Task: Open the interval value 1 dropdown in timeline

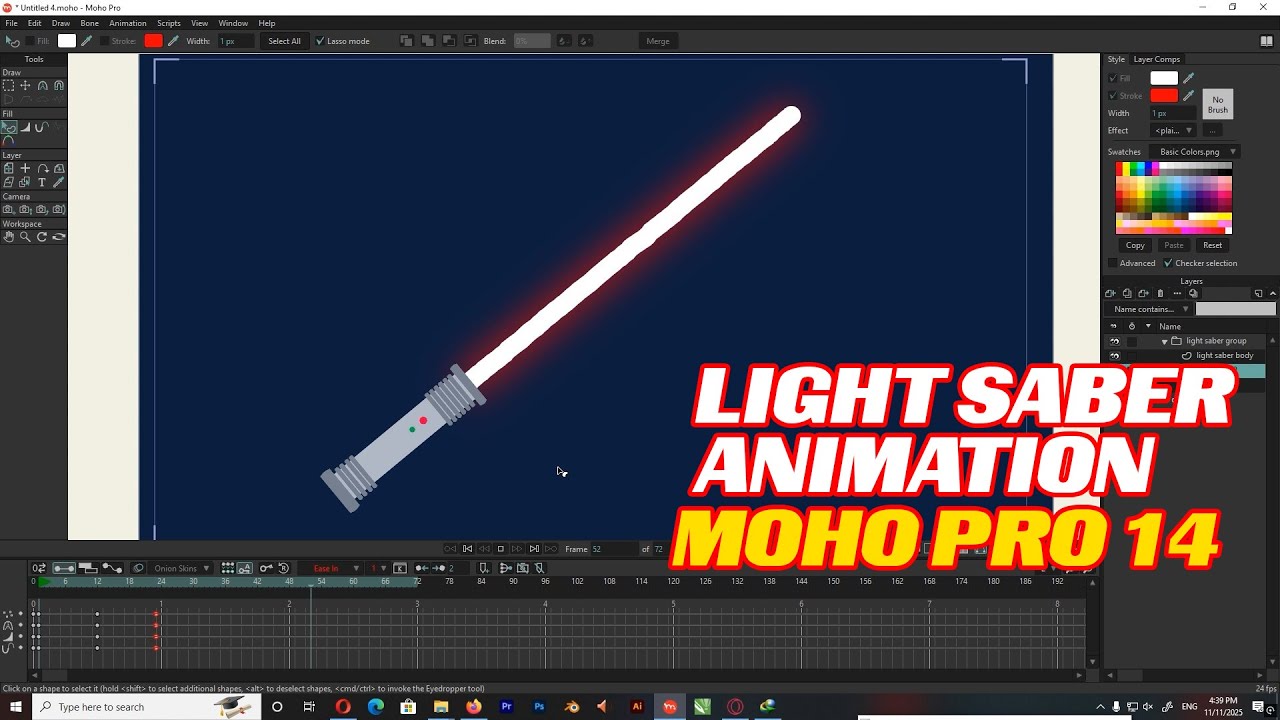Action: pos(378,568)
